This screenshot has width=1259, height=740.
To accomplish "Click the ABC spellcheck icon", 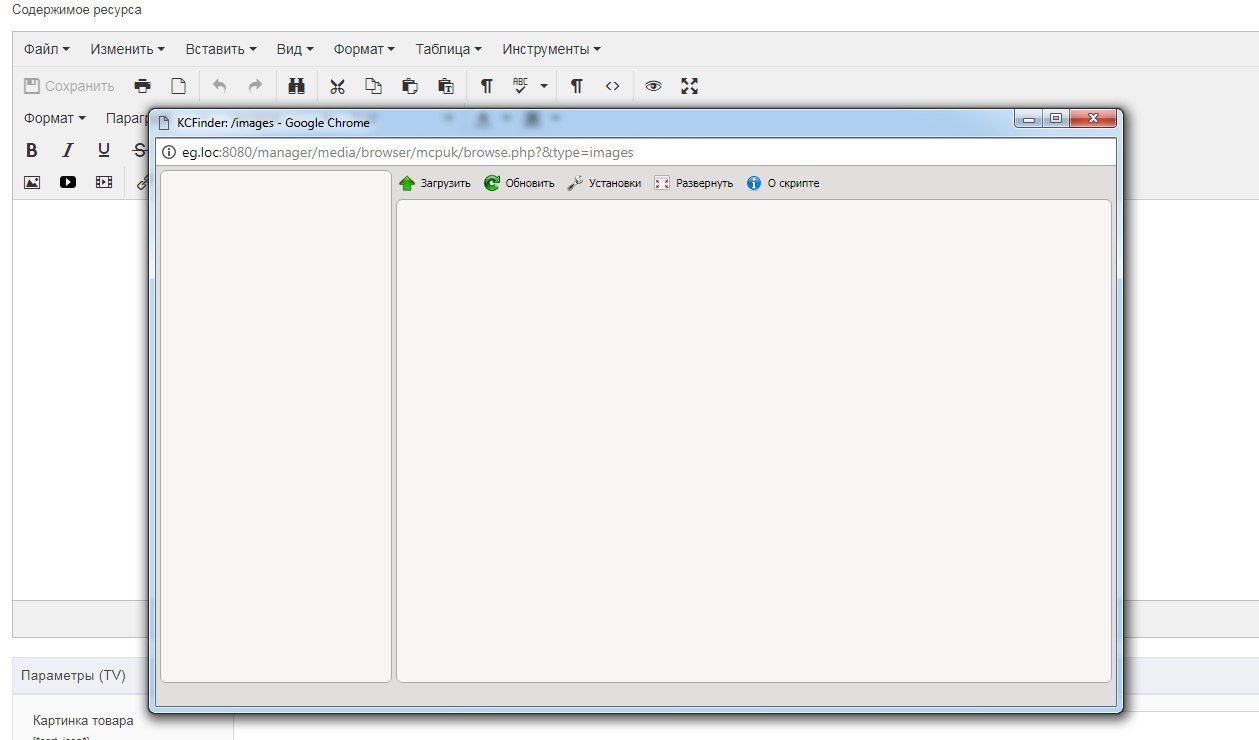I will point(520,86).
